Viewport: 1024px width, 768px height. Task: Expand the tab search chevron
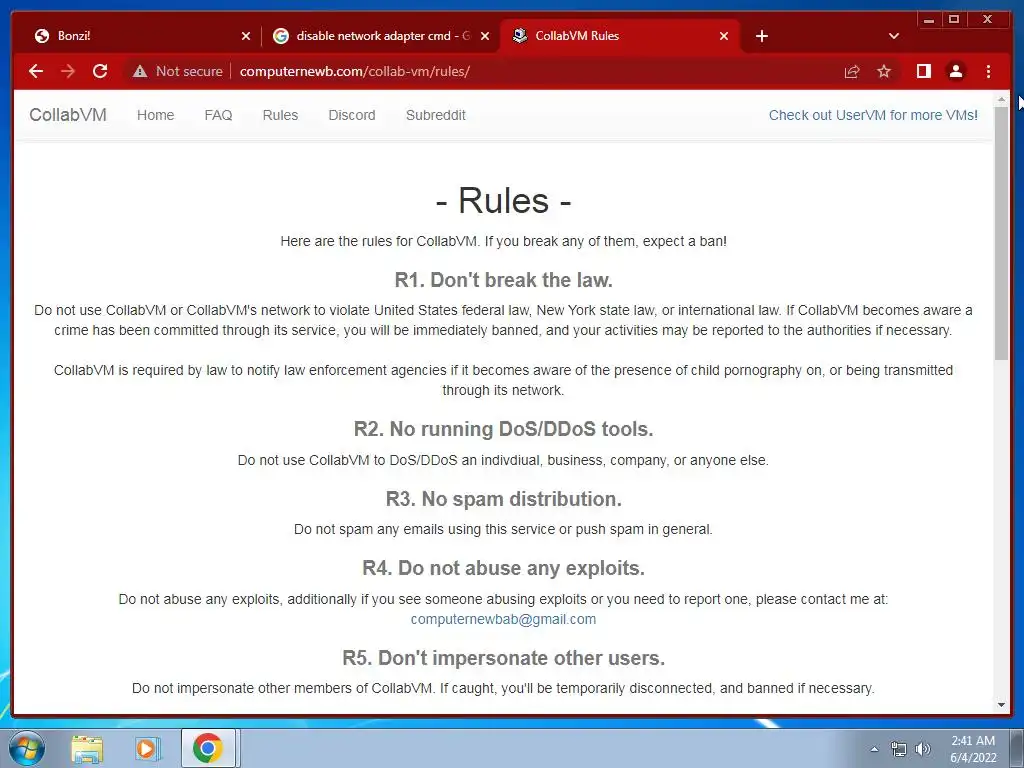(894, 36)
